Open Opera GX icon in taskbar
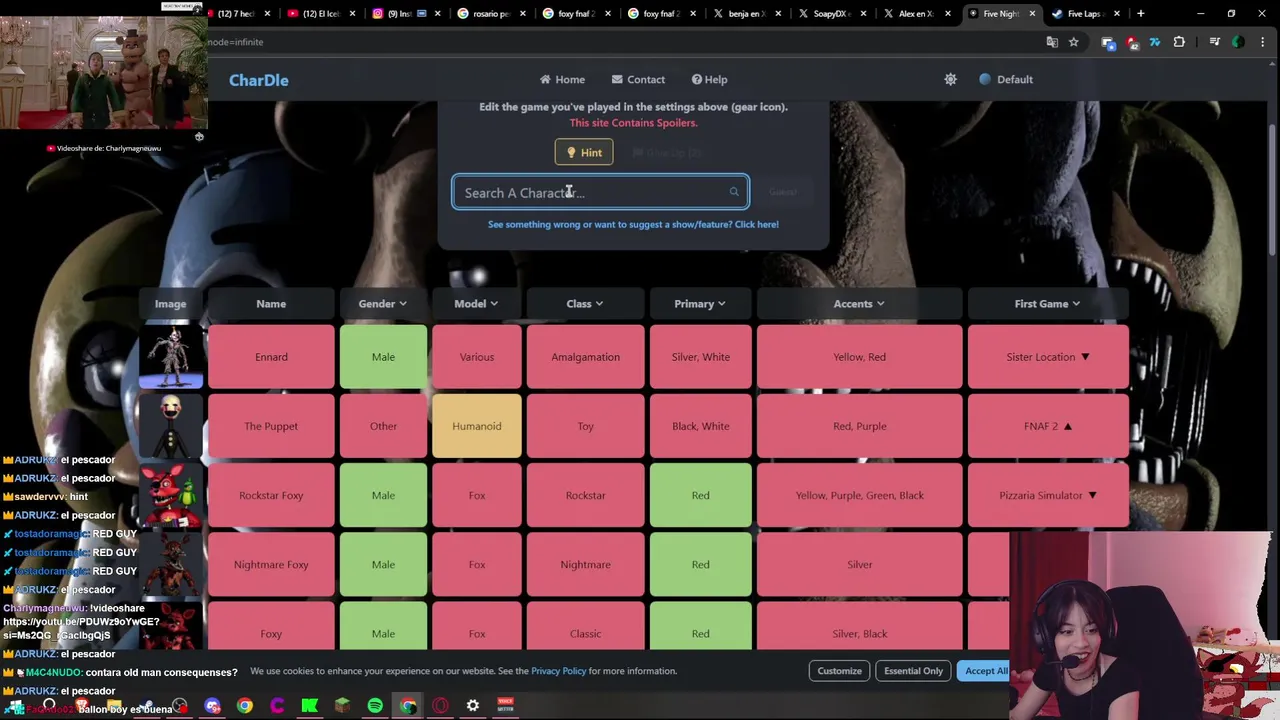Screen dimensions: 1280x720 click(x=440, y=706)
